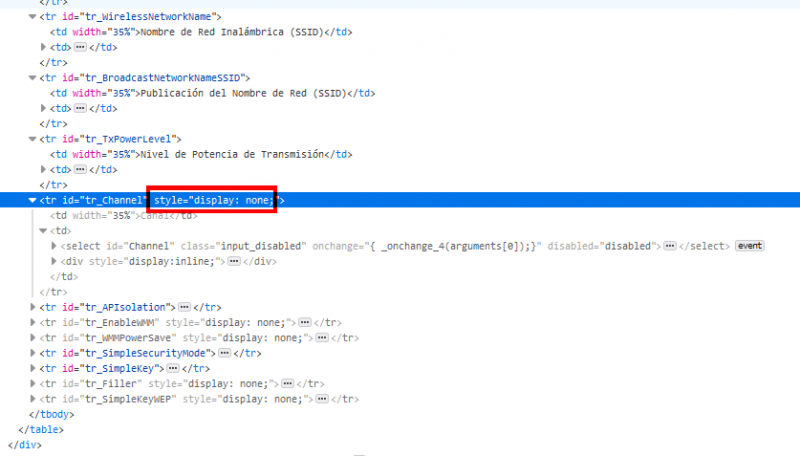Viewport: 800px width, 456px height.
Task: Click ellipsis badge on the tr_APIsolation row
Action: point(184,306)
